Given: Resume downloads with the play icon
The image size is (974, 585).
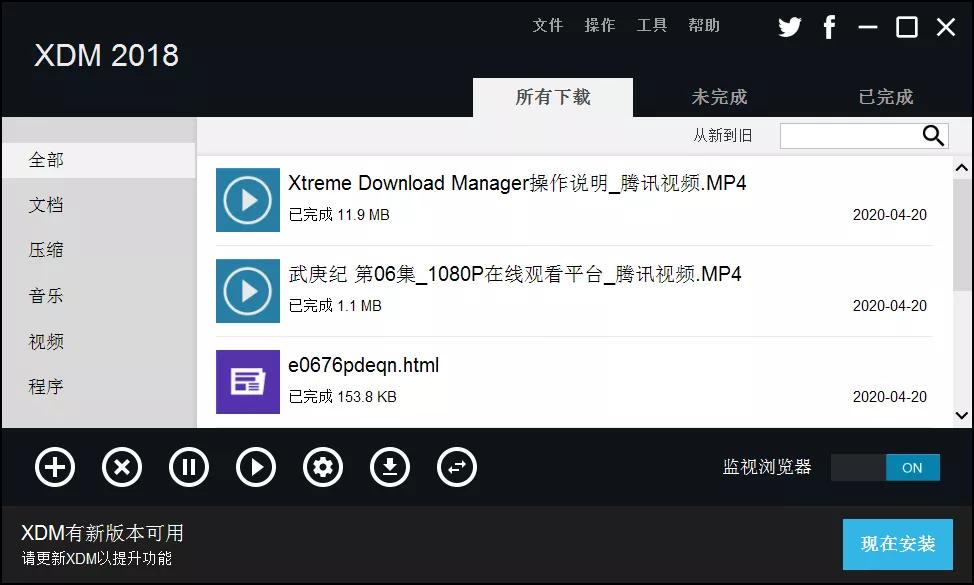Looking at the screenshot, I should coord(256,467).
